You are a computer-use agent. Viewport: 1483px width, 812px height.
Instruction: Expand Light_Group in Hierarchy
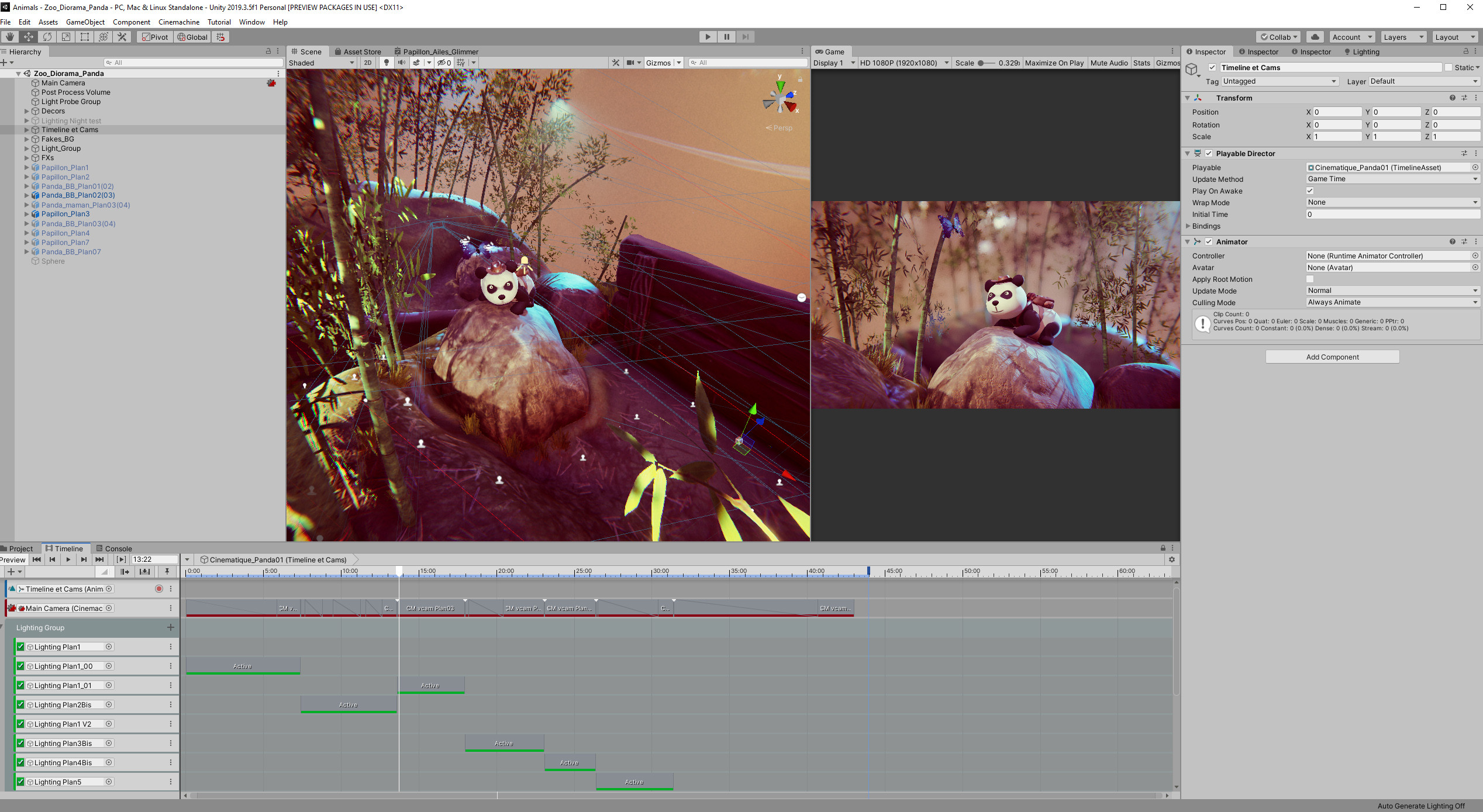coord(26,148)
